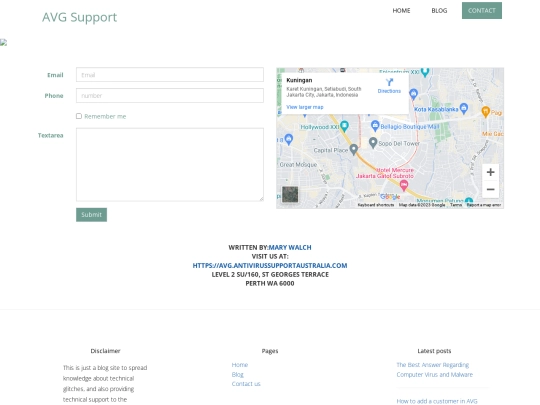Open the map Terms link
This screenshot has width=540, height=405.
(456, 205)
